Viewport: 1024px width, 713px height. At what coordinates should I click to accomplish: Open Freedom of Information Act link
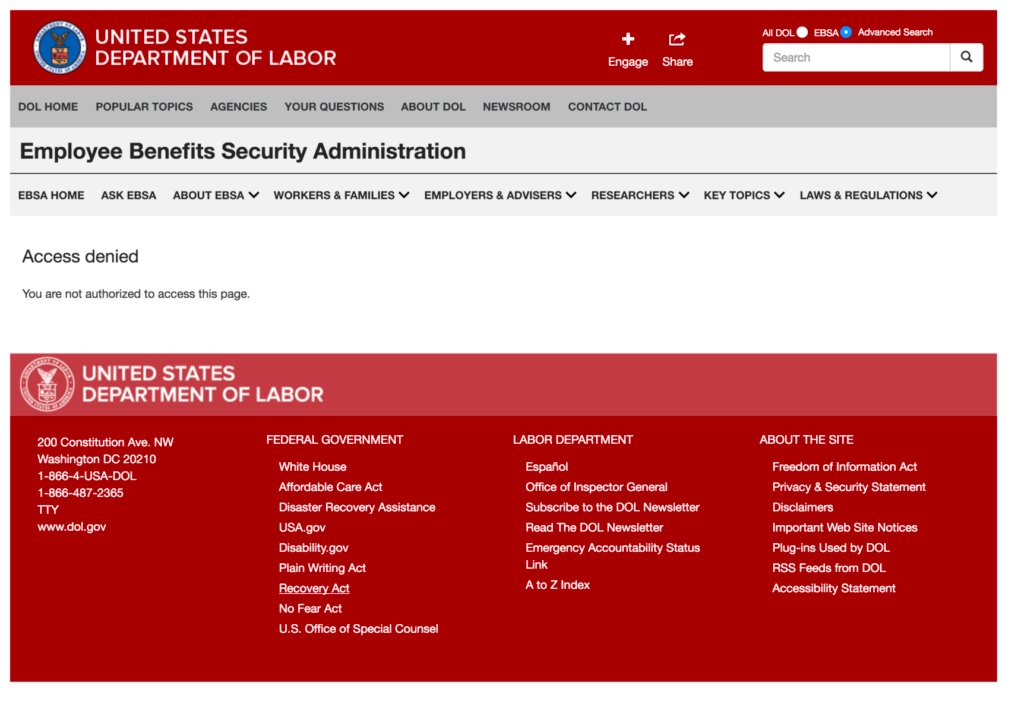[x=844, y=467]
